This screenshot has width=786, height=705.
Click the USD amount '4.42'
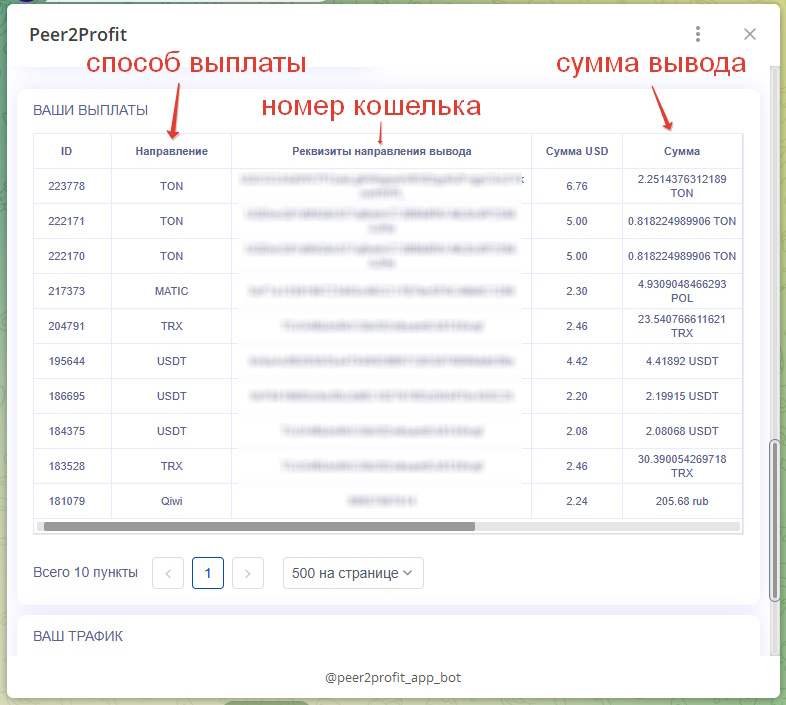[x=576, y=361]
